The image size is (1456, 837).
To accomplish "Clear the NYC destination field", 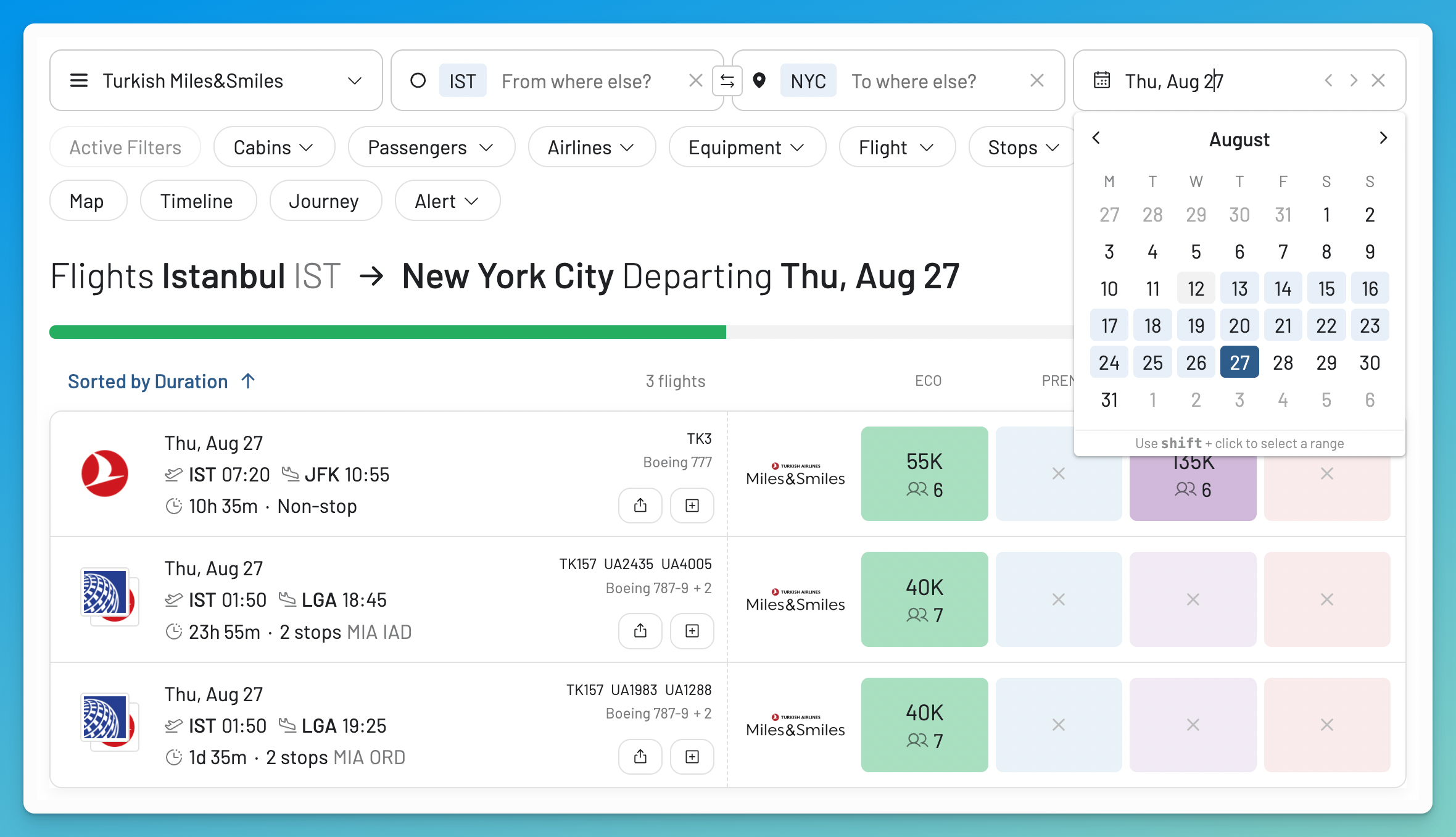I will 1037,81.
